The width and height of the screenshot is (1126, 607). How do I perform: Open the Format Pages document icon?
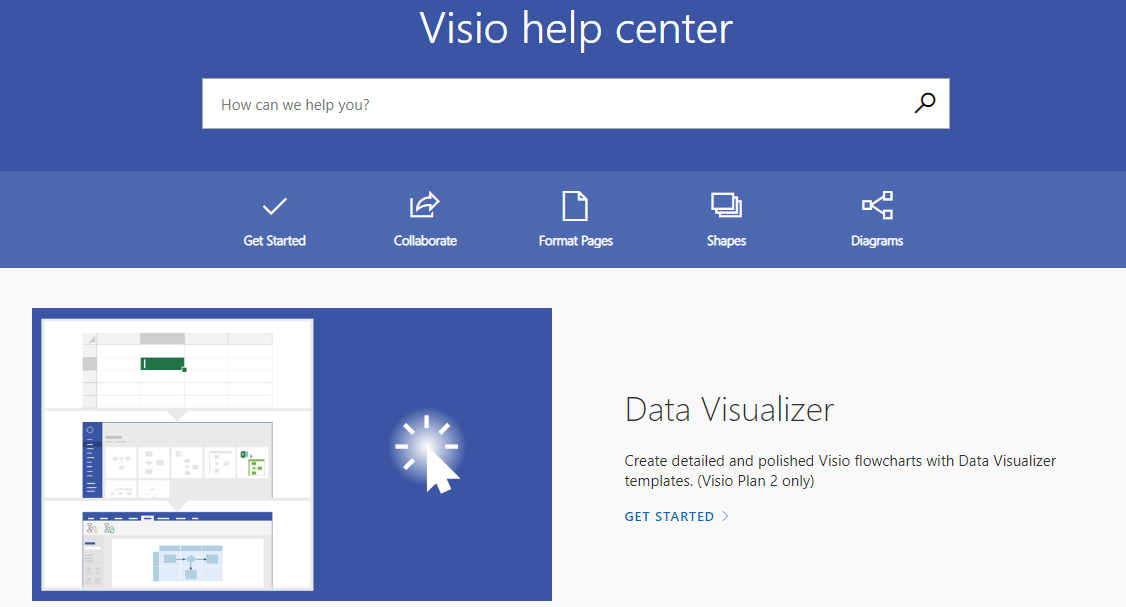click(575, 206)
